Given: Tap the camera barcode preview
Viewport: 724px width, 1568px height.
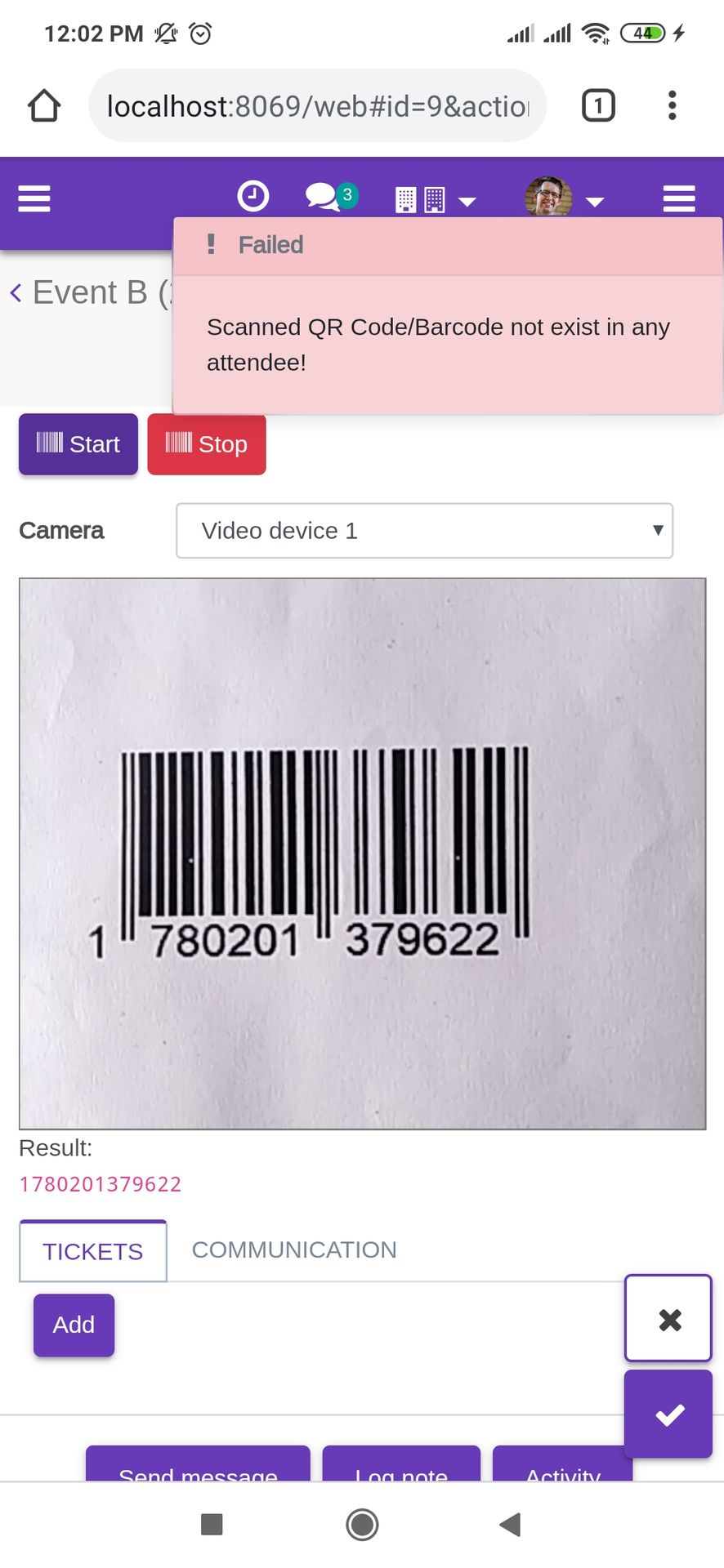Looking at the screenshot, I should click(x=363, y=853).
